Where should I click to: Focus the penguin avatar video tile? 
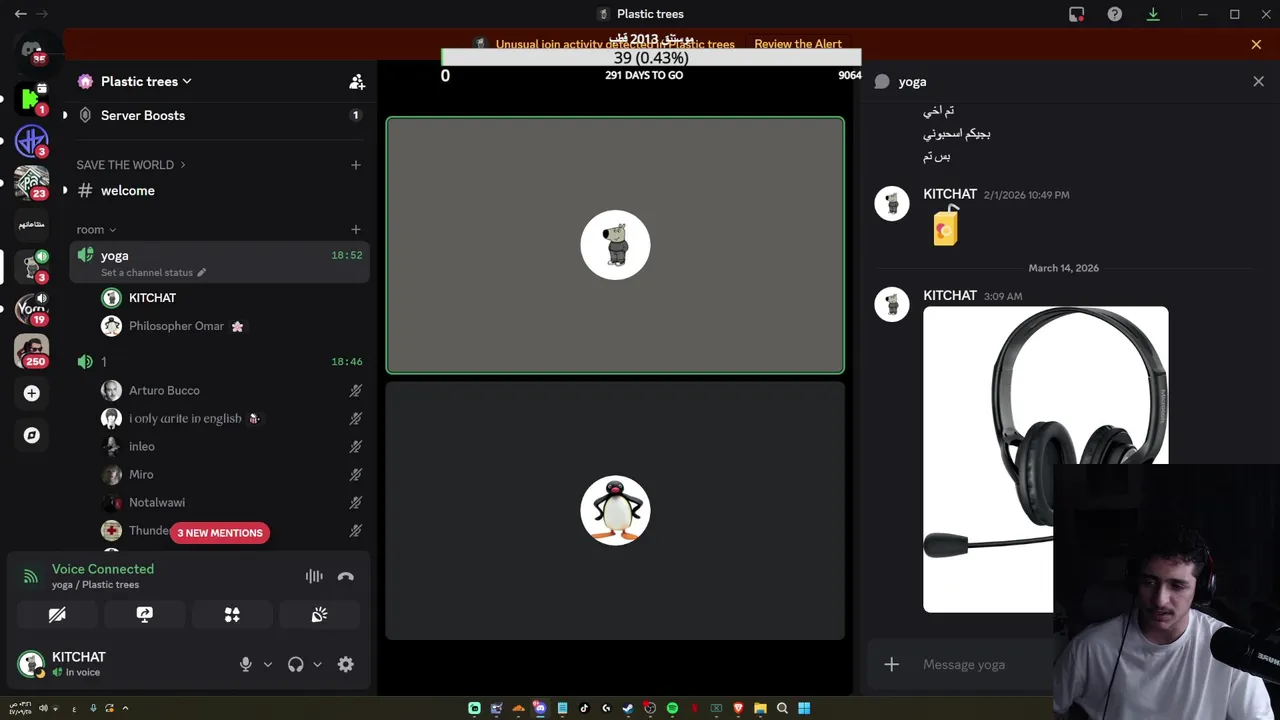click(615, 511)
